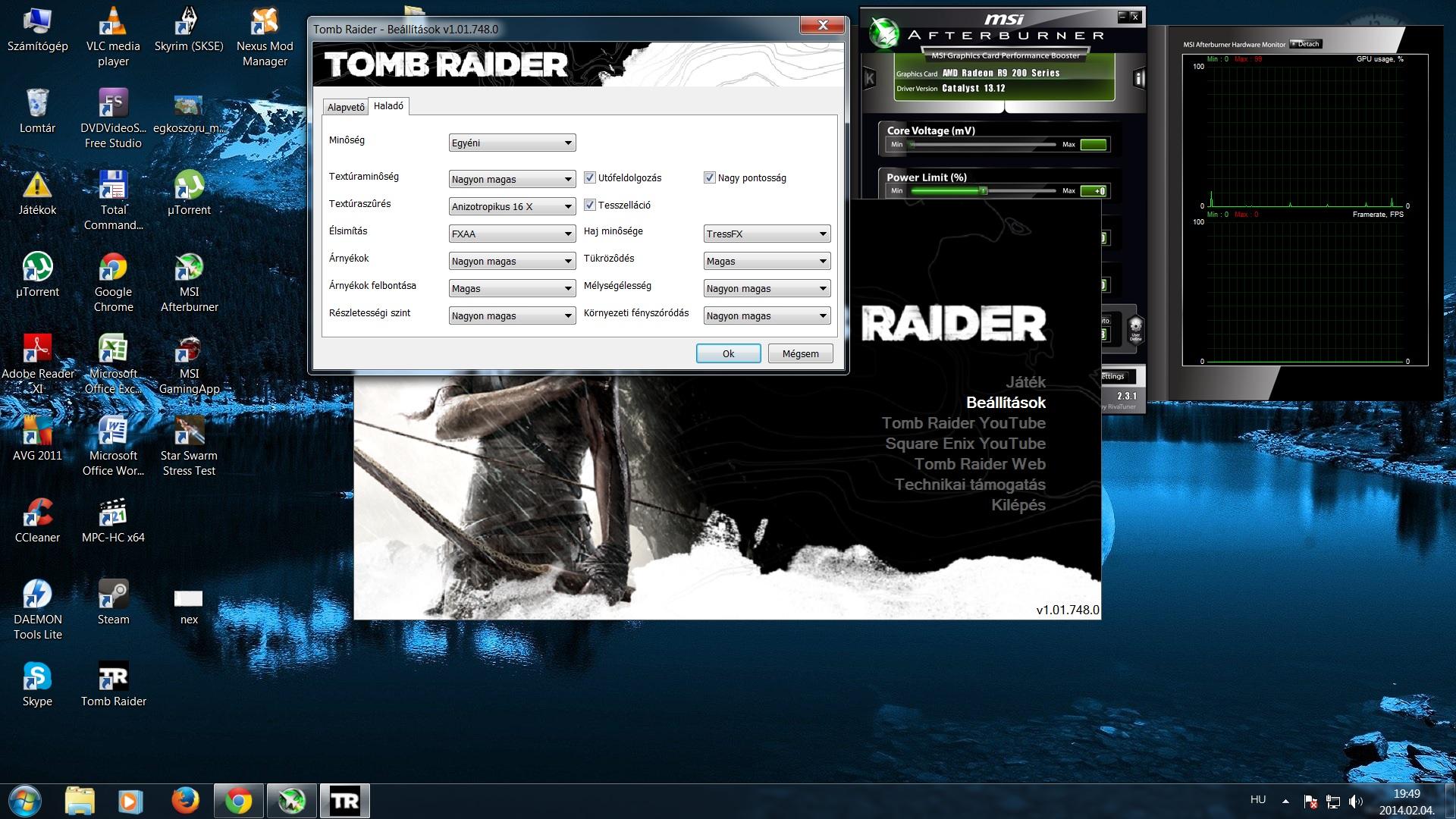Confirm settings with the Ok button
The height and width of the screenshot is (819, 1456).
pos(728,353)
